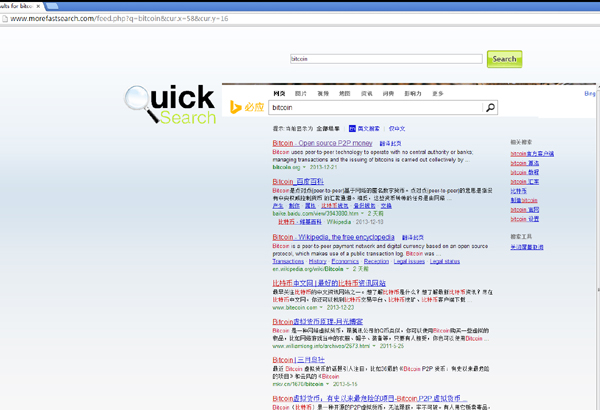Open the Bitcoin | 三月息社 result
The image size is (600, 410).
click(x=298, y=360)
